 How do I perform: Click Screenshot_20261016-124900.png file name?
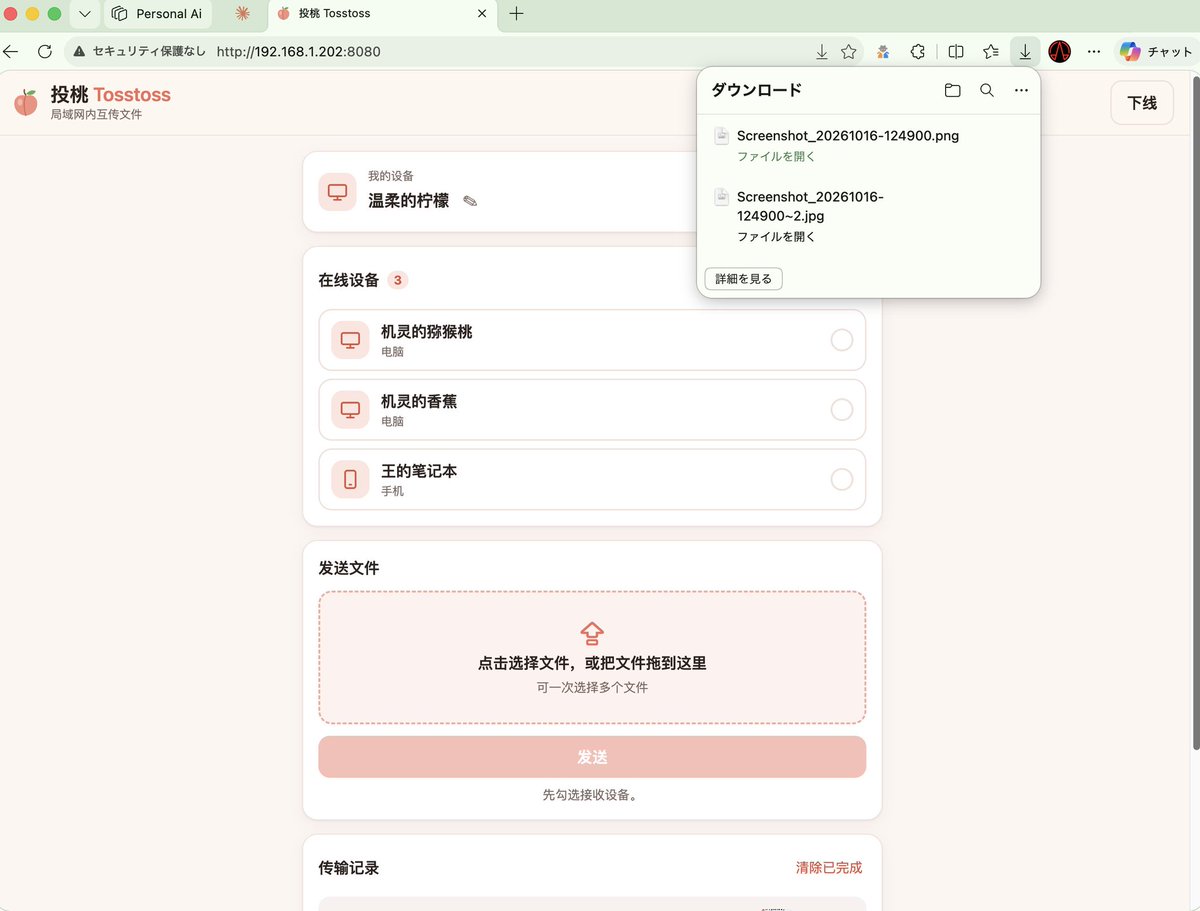(x=848, y=136)
